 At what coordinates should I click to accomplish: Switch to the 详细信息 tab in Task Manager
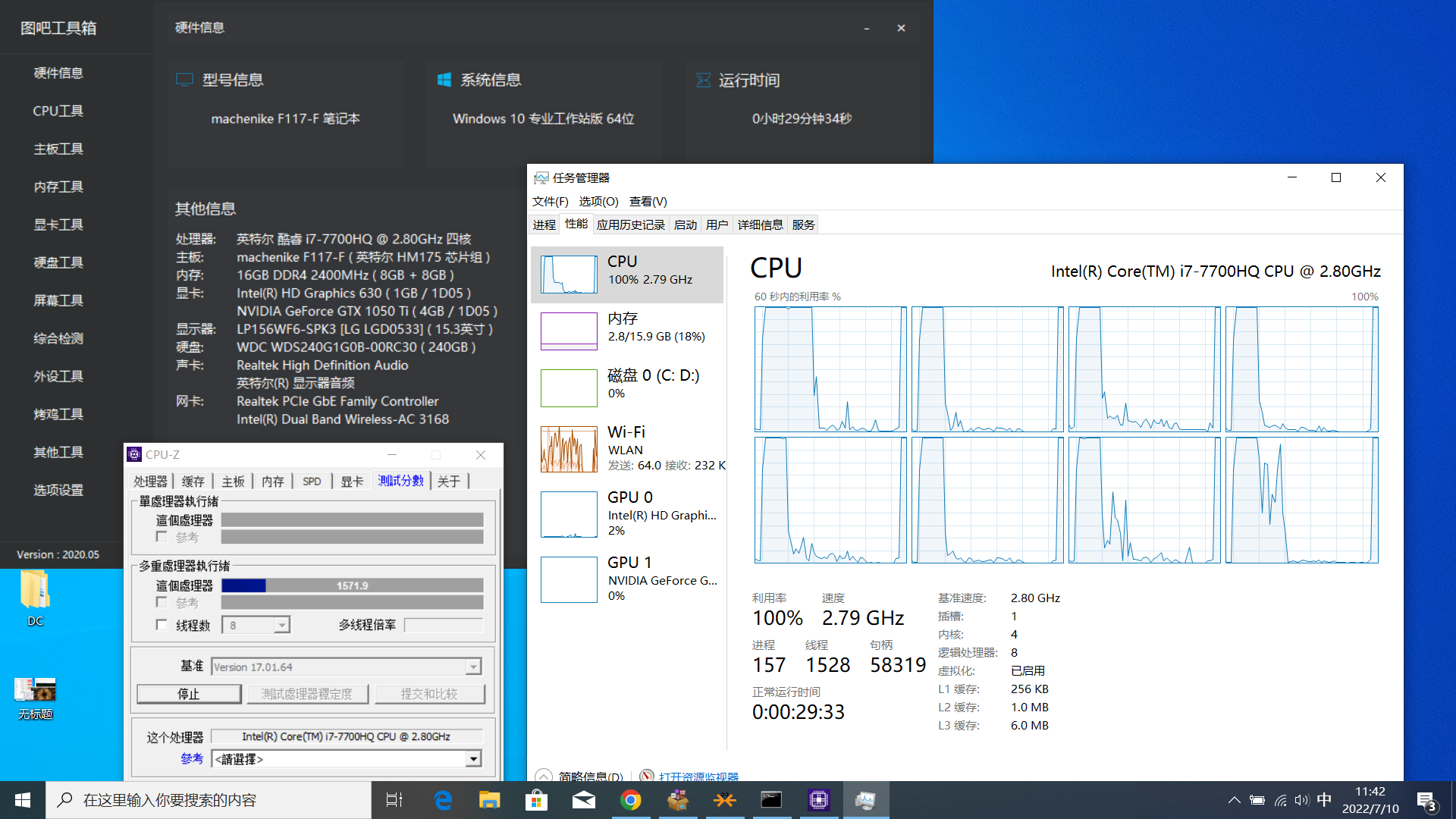[760, 224]
